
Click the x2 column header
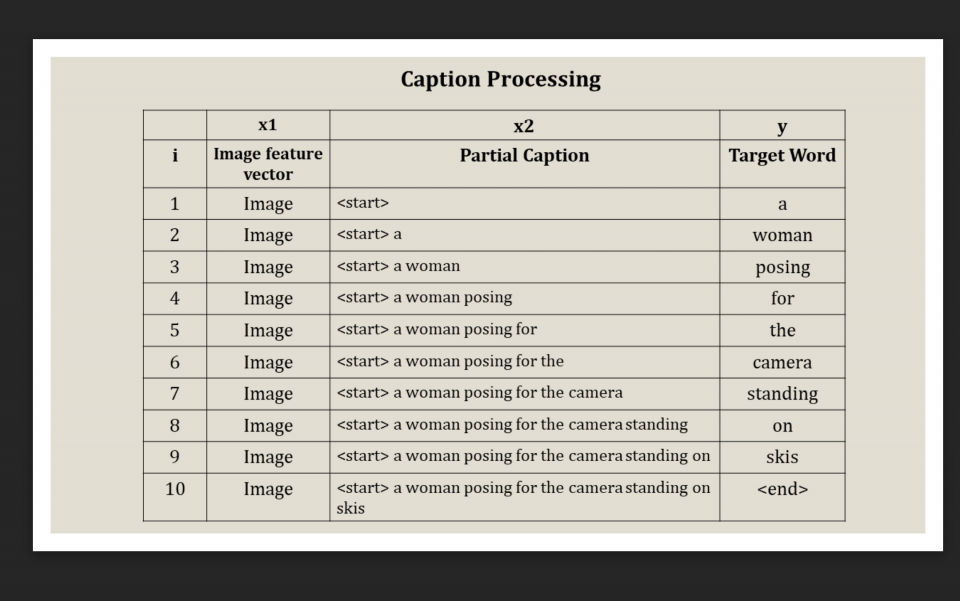pyautogui.click(x=524, y=126)
